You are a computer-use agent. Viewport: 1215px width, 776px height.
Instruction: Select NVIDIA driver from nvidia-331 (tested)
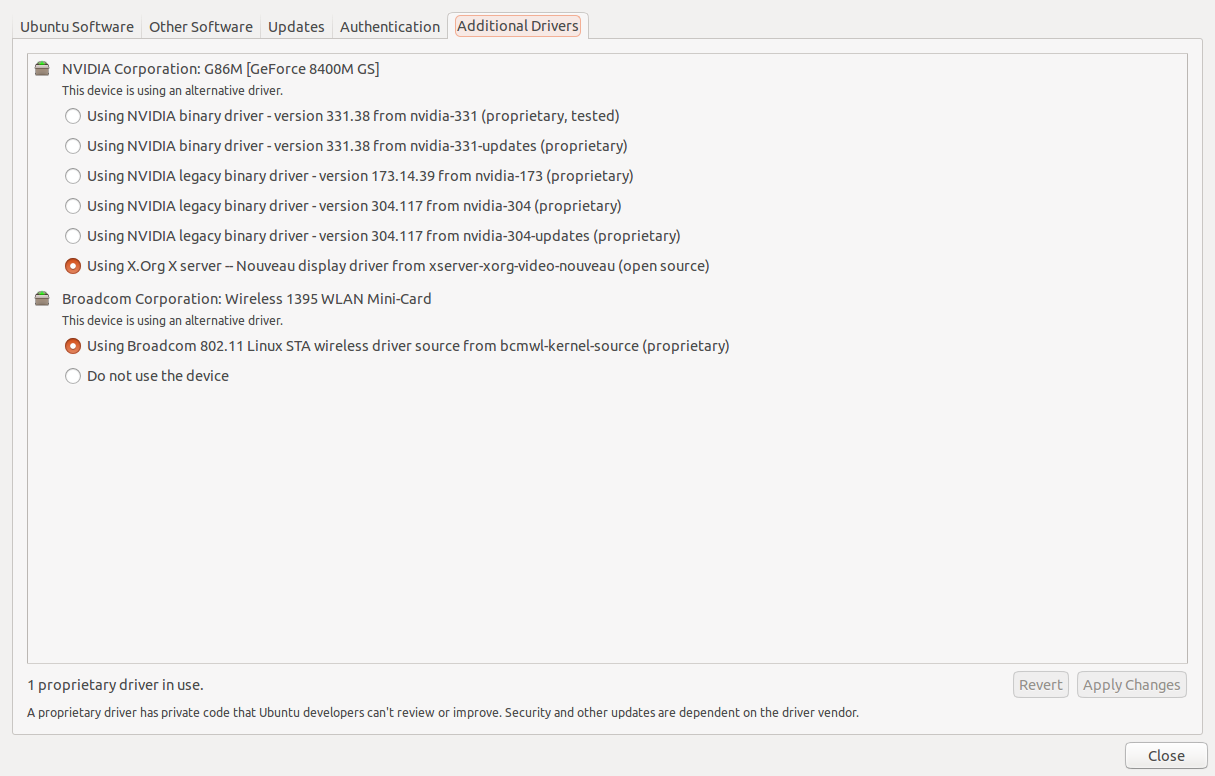pos(342,116)
